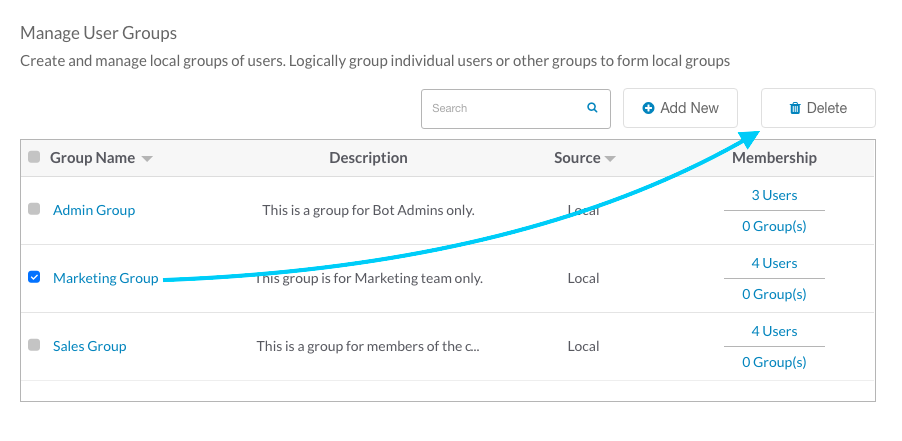The image size is (902, 441).
Task: View 3 Users in Admin Group
Action: pyautogui.click(x=774, y=195)
